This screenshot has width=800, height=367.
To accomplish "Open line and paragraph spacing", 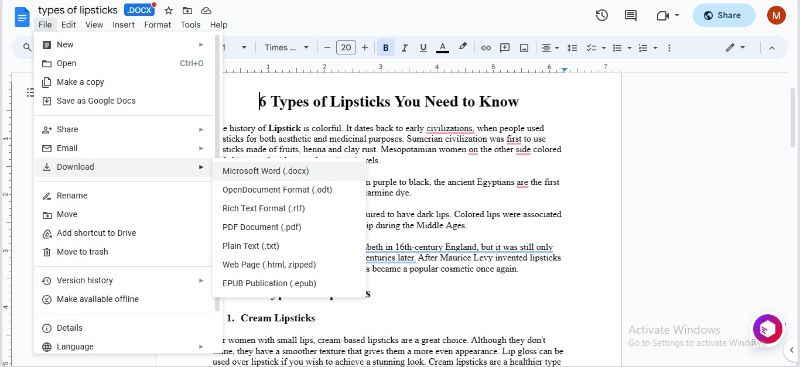I will (572, 48).
